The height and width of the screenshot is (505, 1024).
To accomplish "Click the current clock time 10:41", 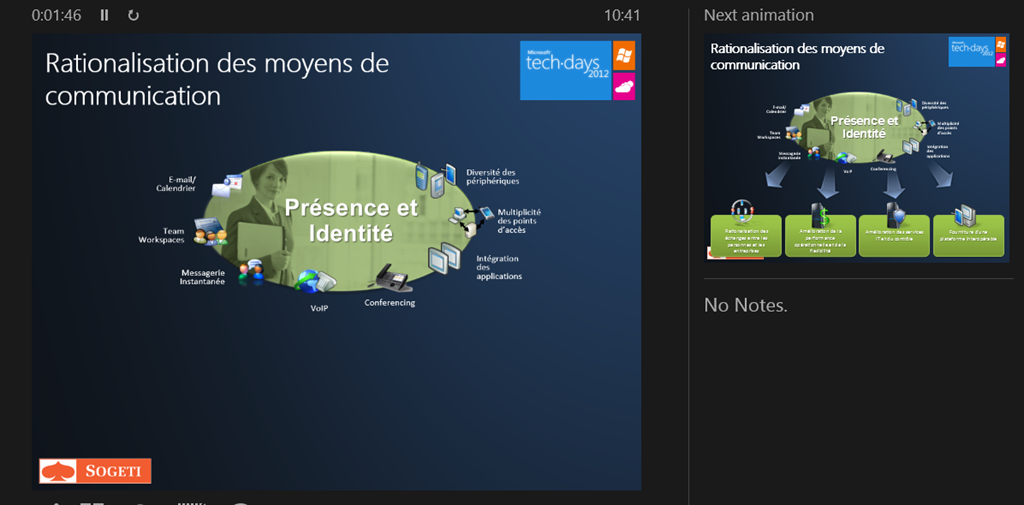I will click(x=622, y=15).
